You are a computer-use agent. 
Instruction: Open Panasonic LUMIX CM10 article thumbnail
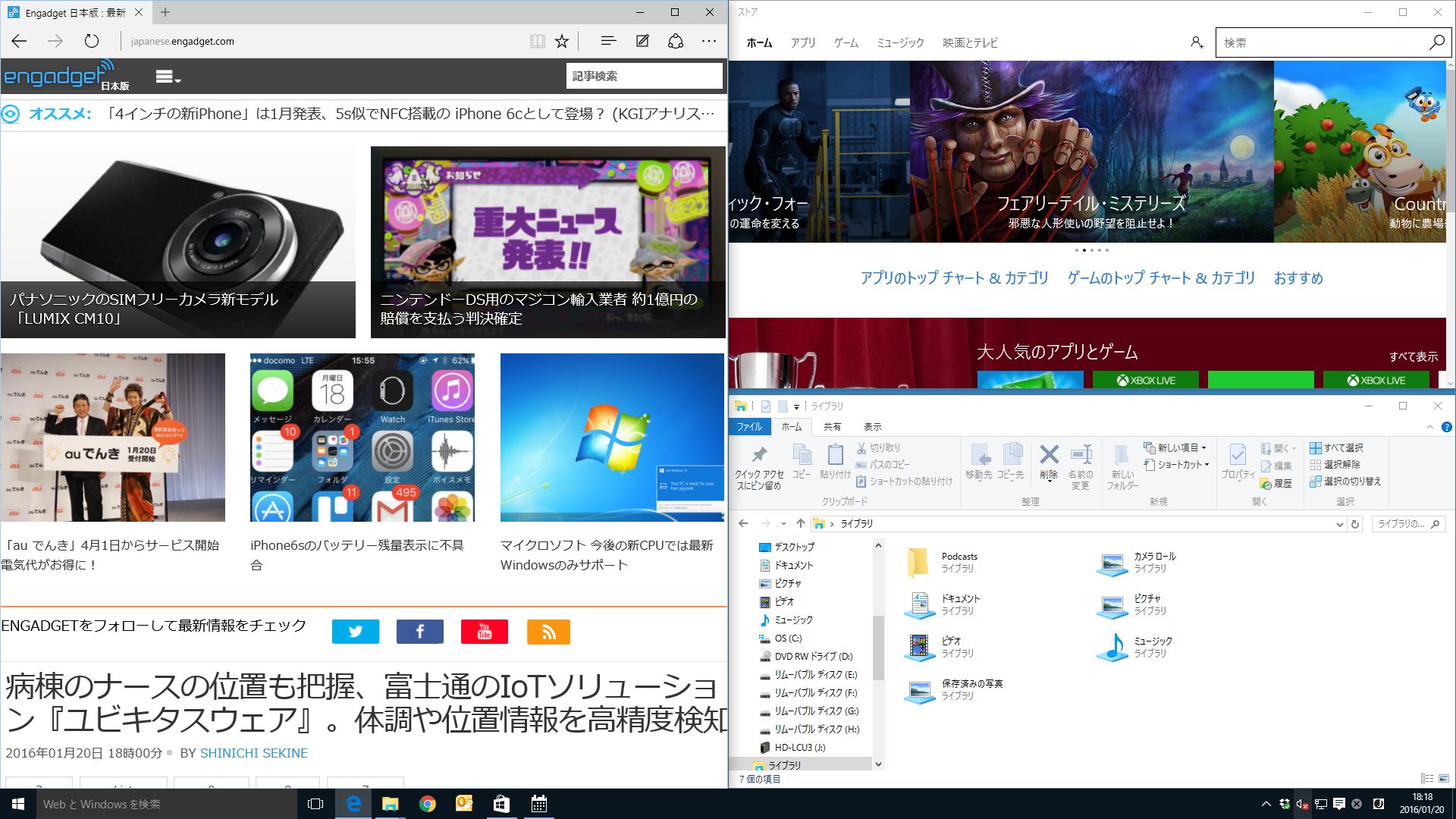tap(178, 242)
